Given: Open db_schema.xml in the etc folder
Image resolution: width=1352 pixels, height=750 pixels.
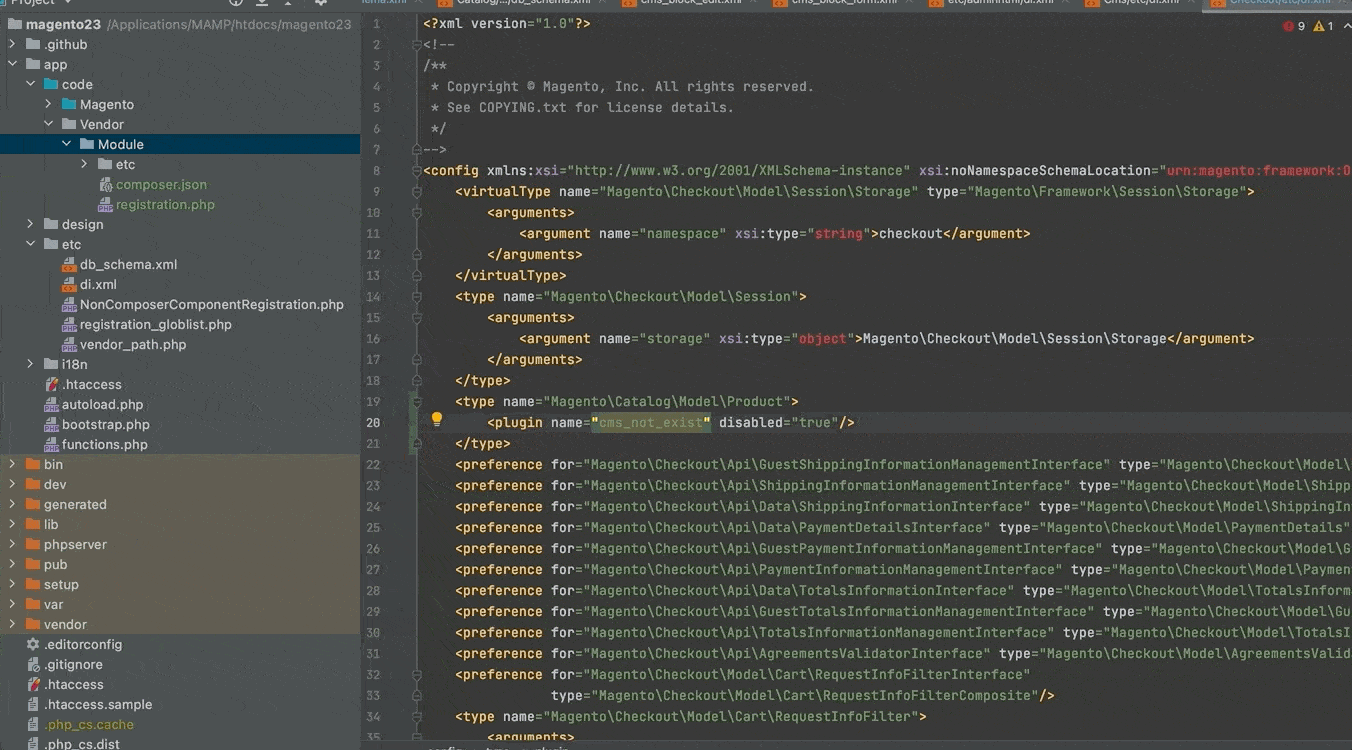Looking at the screenshot, I should [x=128, y=264].
